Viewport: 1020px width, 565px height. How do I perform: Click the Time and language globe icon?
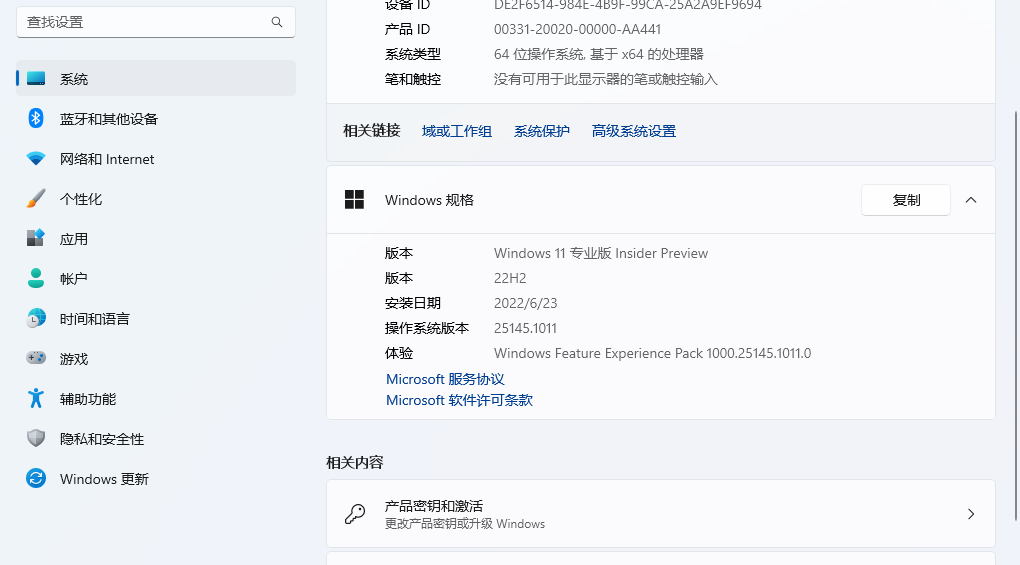36,318
